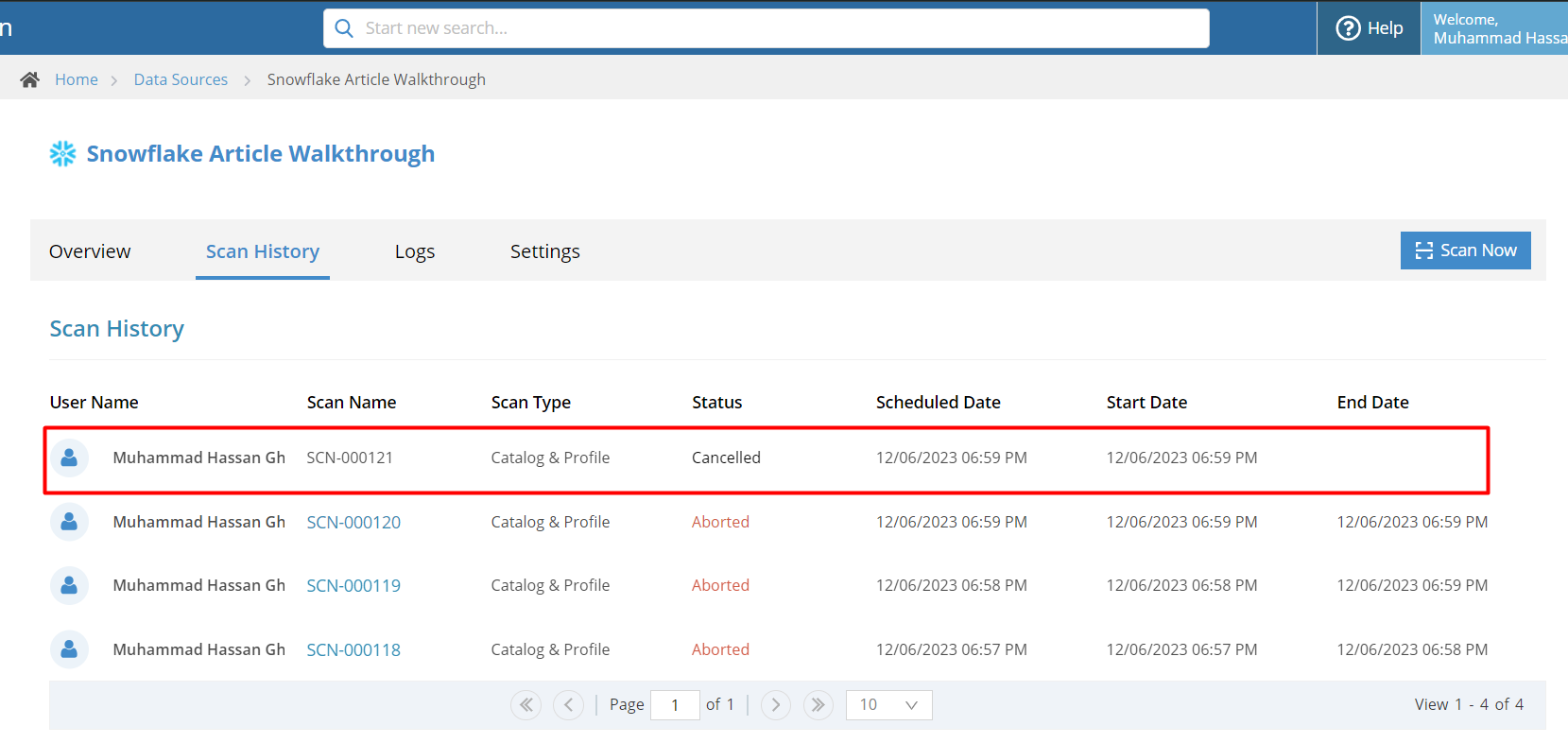This screenshot has width=1568, height=743.
Task: Click the search magnifier icon
Action: click(x=344, y=28)
